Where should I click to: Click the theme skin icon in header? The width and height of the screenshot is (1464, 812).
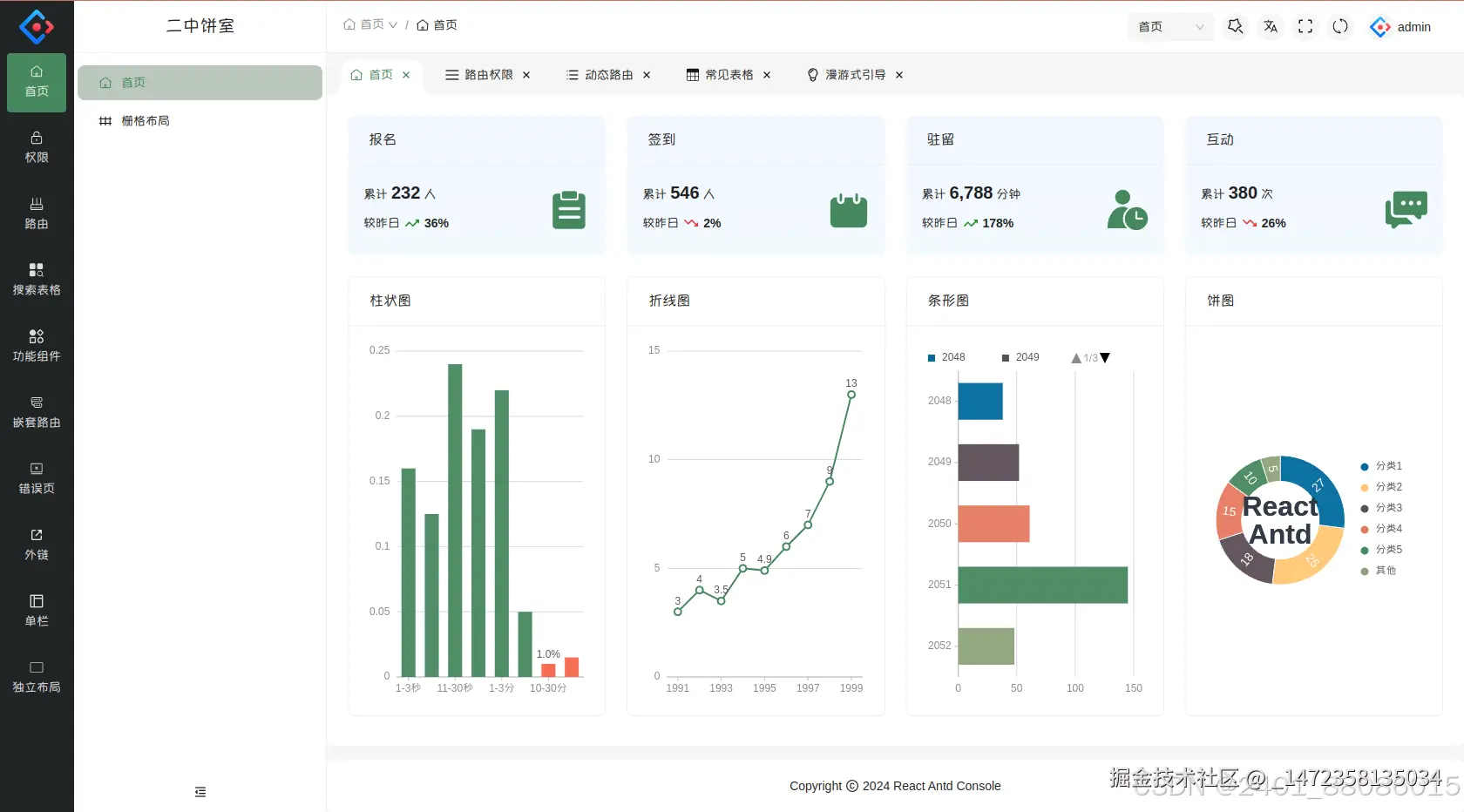point(1236,27)
